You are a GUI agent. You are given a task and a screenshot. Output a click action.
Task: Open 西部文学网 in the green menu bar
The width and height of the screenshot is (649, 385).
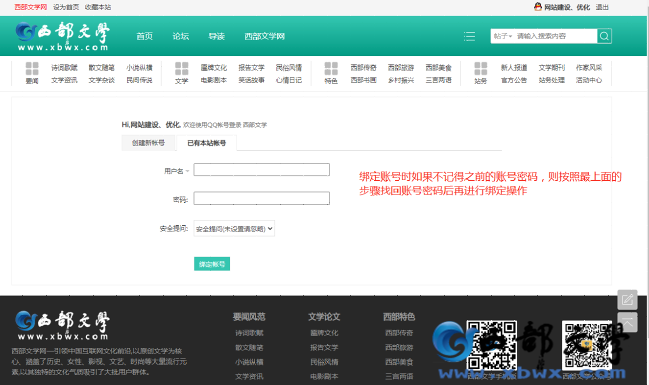click(x=264, y=36)
